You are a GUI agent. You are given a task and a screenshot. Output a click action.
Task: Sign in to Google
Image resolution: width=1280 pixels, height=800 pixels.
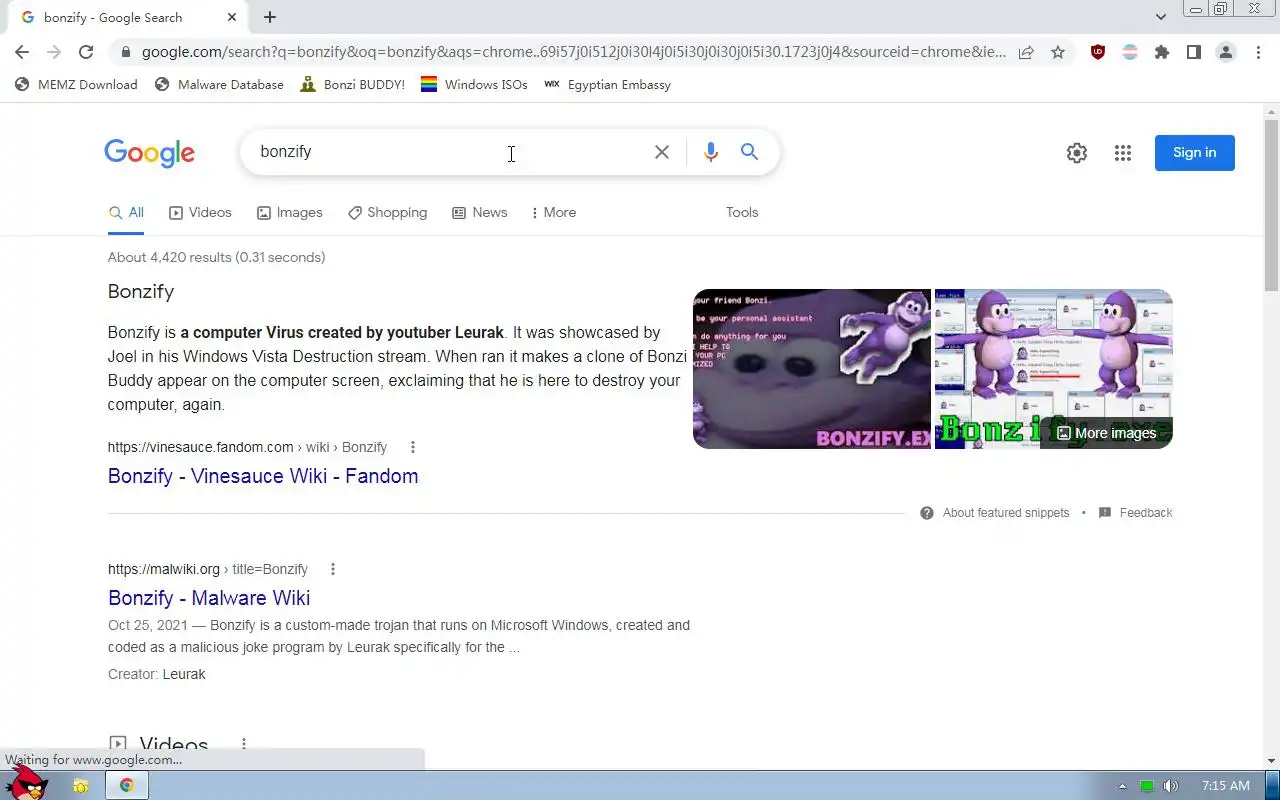point(1195,153)
